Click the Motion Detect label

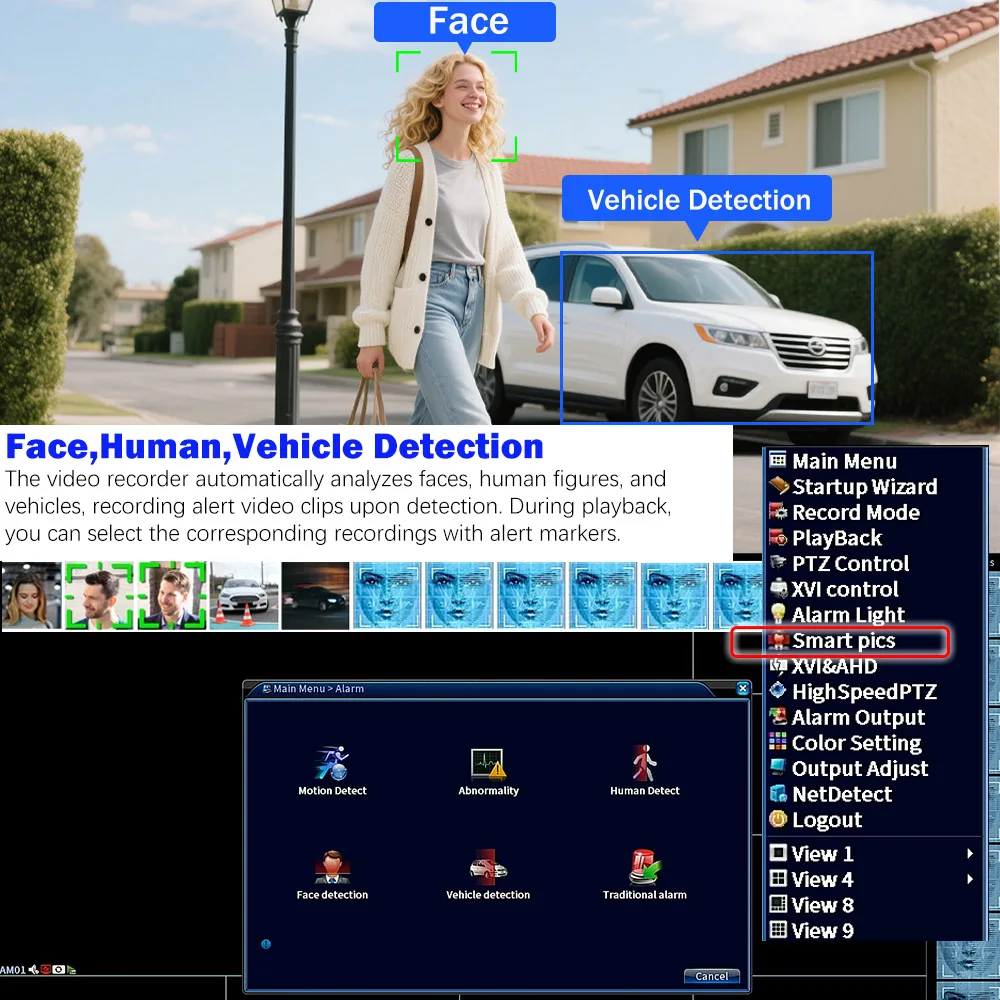click(332, 790)
